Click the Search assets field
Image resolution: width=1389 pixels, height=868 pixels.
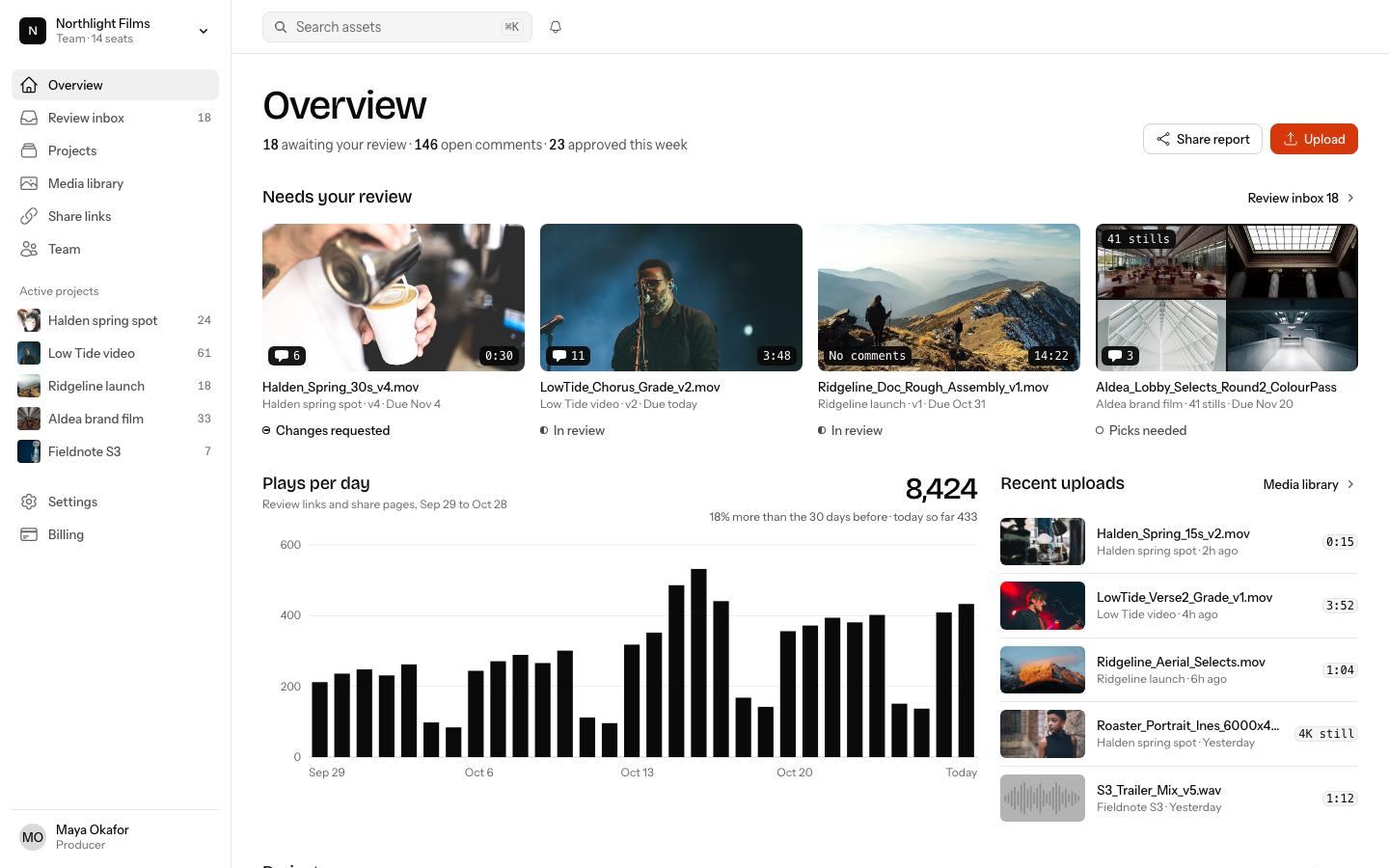(397, 27)
